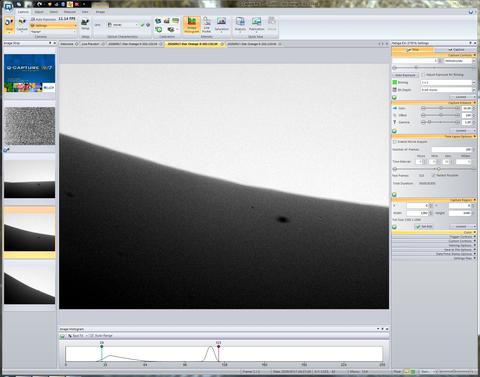This screenshot has width=480, height=377.
Task: Open the Setup icon in the ribbon
Action: (x=85, y=22)
